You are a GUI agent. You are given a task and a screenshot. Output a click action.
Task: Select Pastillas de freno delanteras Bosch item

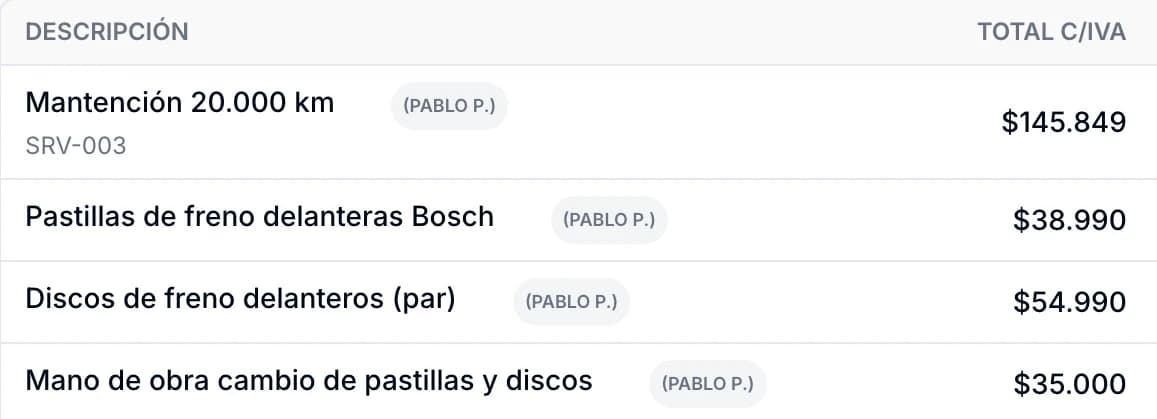coord(260,217)
